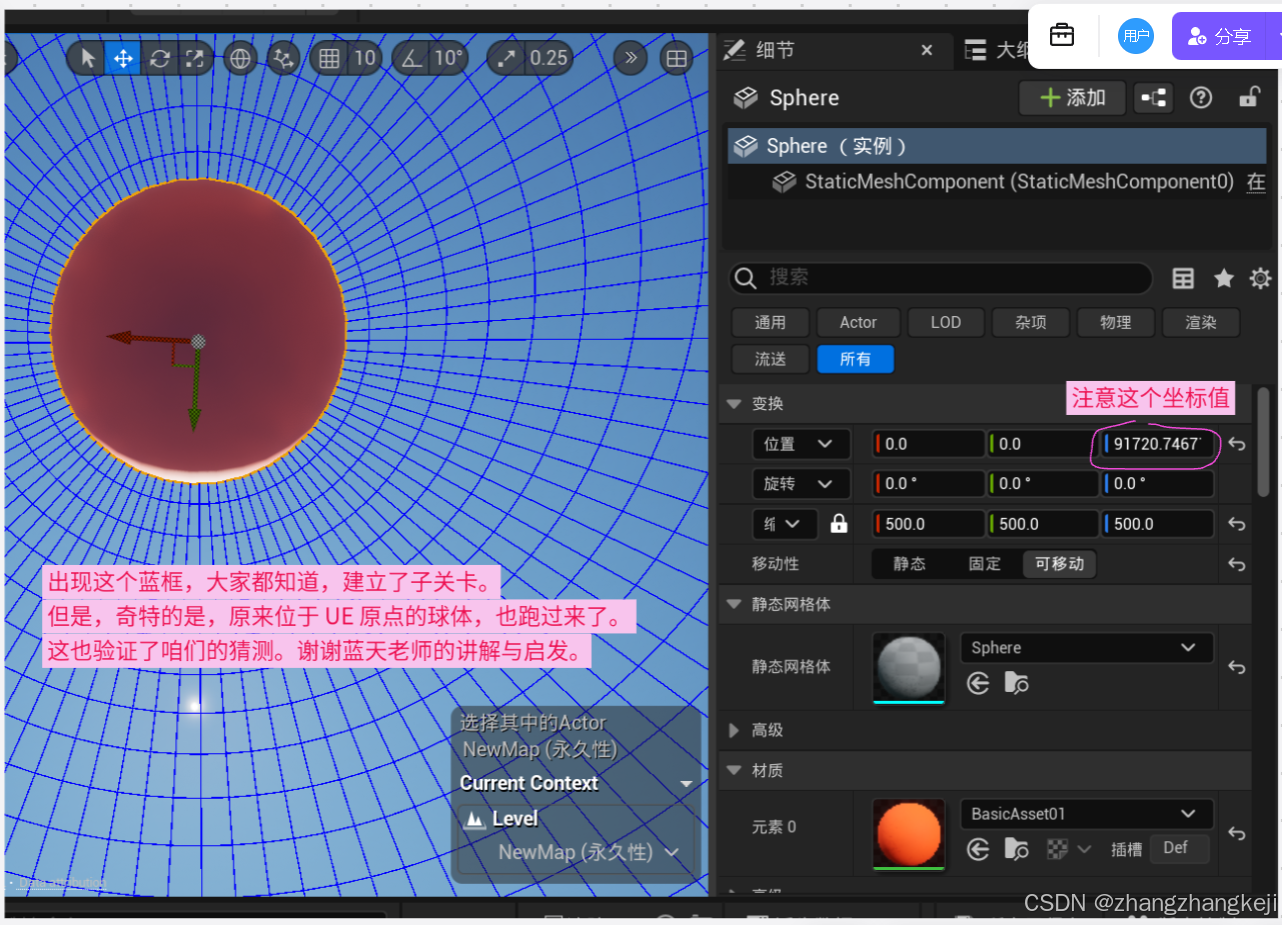
Task: Toggle scale snapping icon
Action: (506, 58)
